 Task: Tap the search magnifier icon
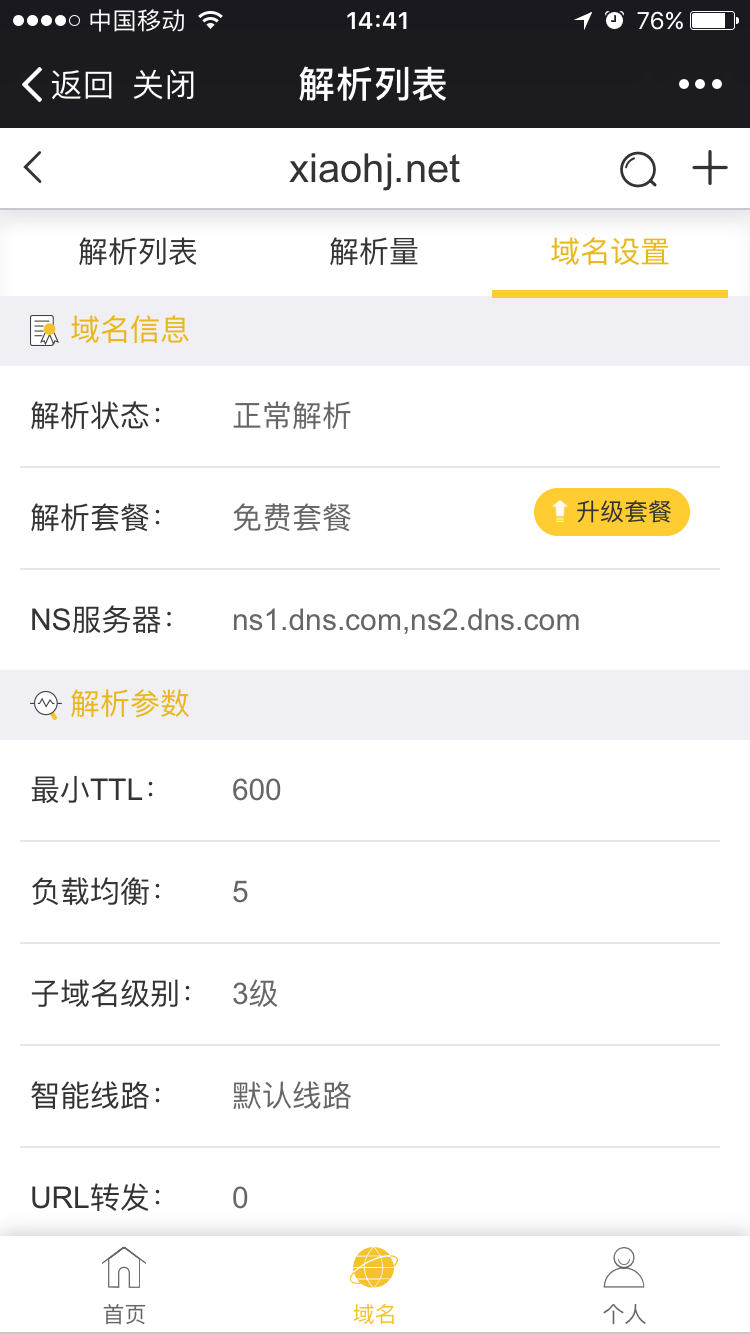[638, 170]
